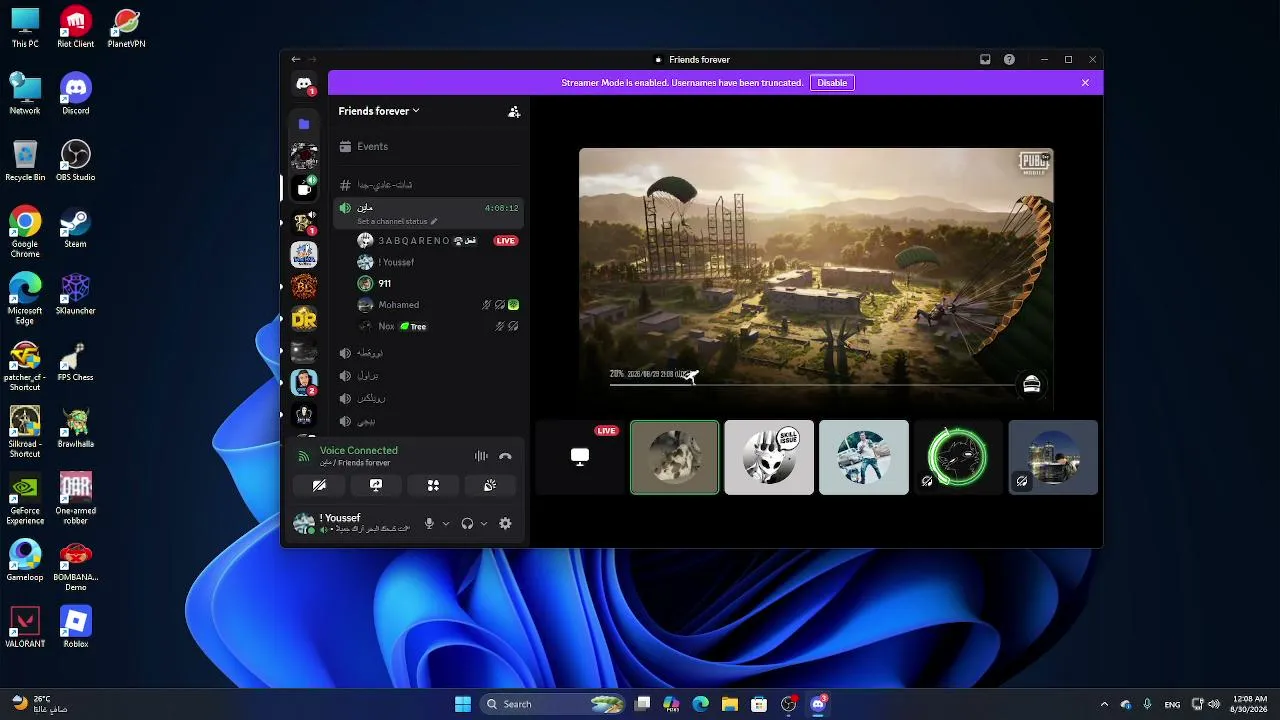This screenshot has height=720, width=1280.
Task: Select user Nox in voice channel
Action: (438, 326)
